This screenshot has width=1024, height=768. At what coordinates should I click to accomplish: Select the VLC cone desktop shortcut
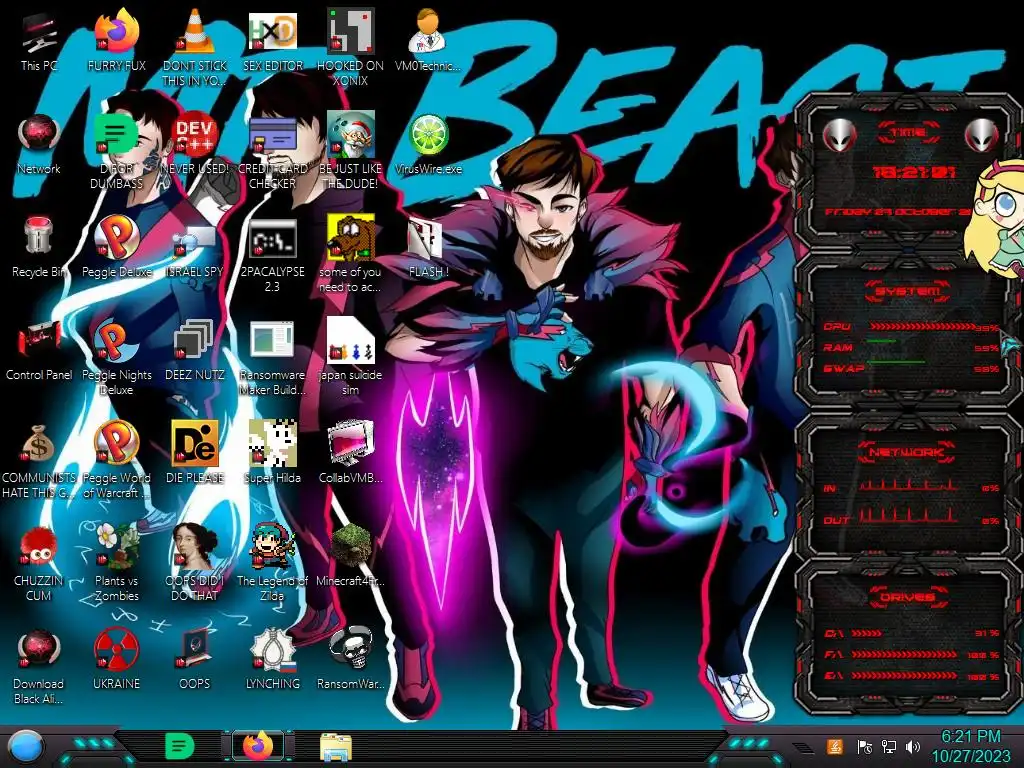click(x=195, y=46)
